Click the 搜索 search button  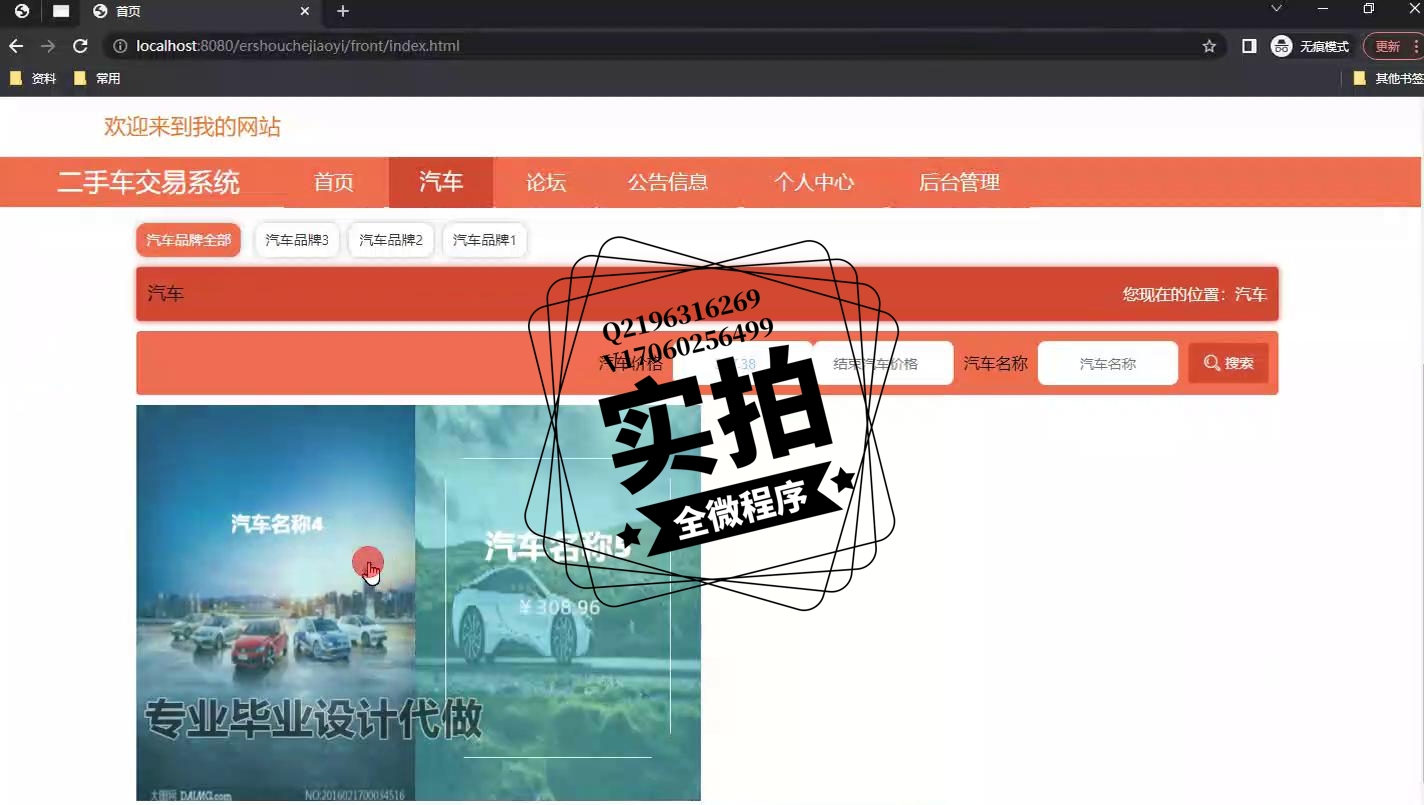1228,363
